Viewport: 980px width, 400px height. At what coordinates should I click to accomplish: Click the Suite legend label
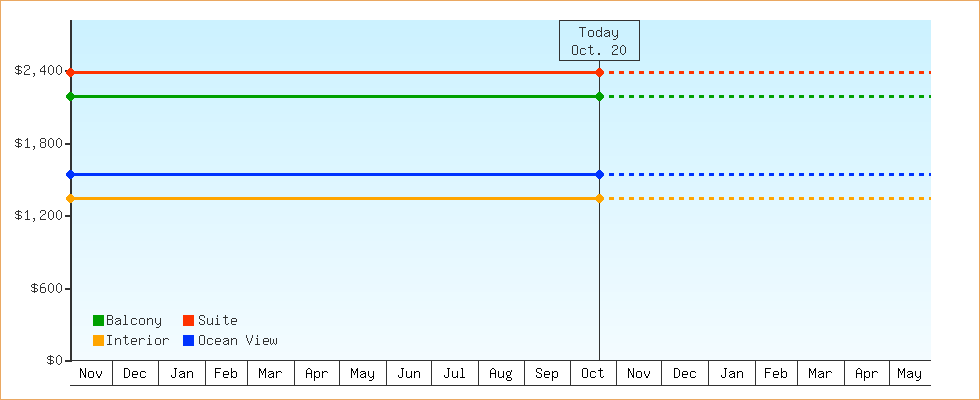click(x=218, y=321)
